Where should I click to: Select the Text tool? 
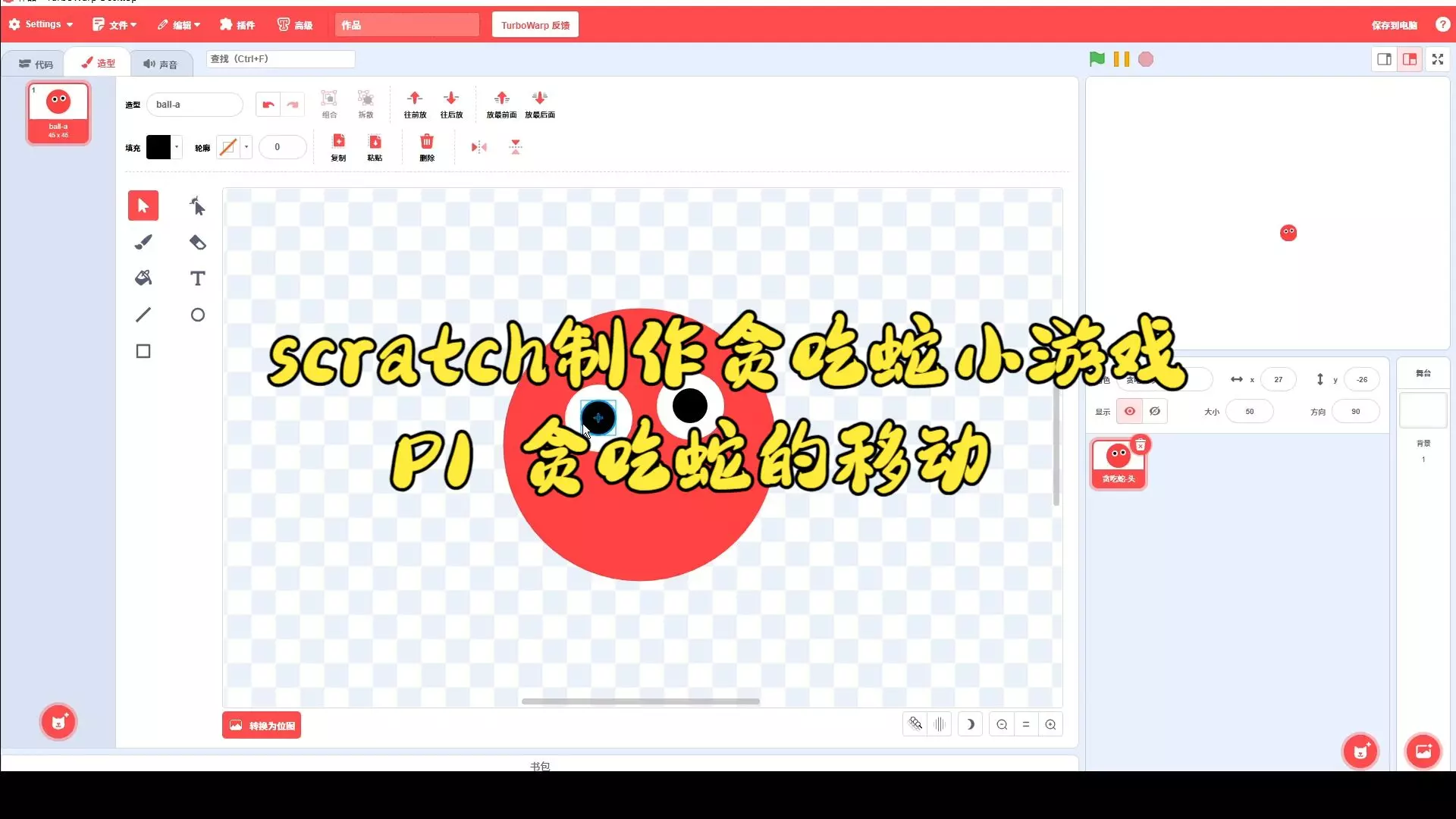pos(197,278)
